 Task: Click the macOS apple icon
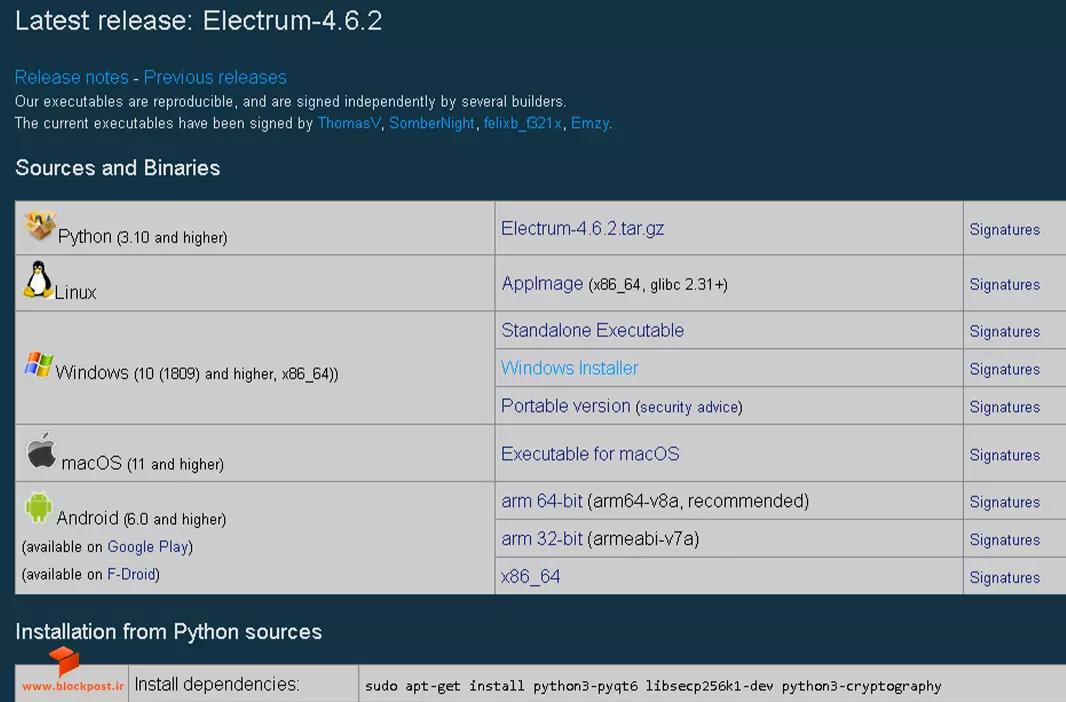[x=41, y=450]
